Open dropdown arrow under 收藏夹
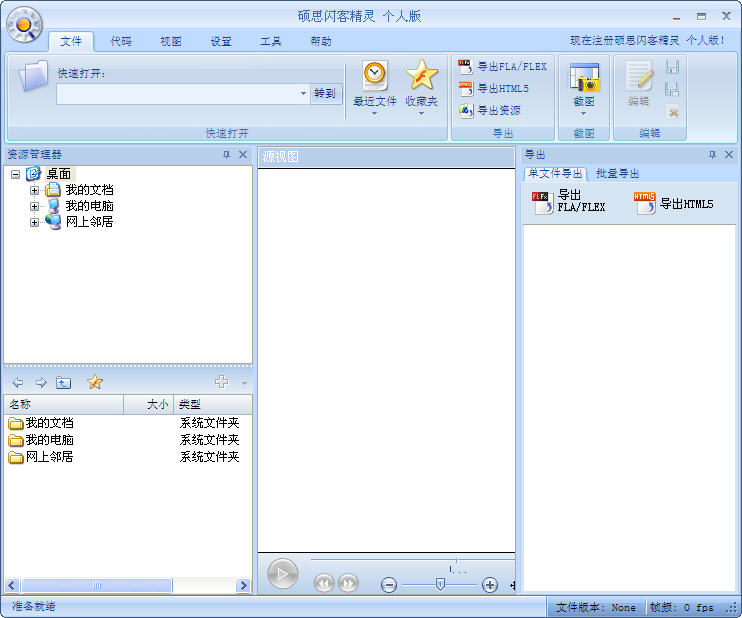Viewport: 742px width, 618px height. coord(421,114)
